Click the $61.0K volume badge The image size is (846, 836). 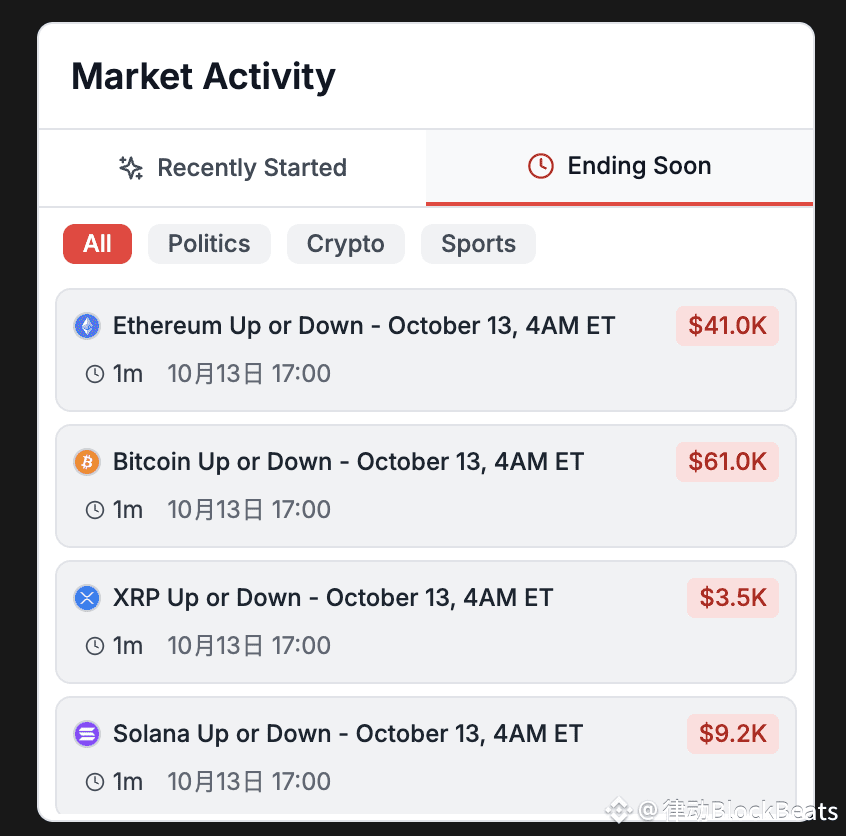(x=727, y=462)
